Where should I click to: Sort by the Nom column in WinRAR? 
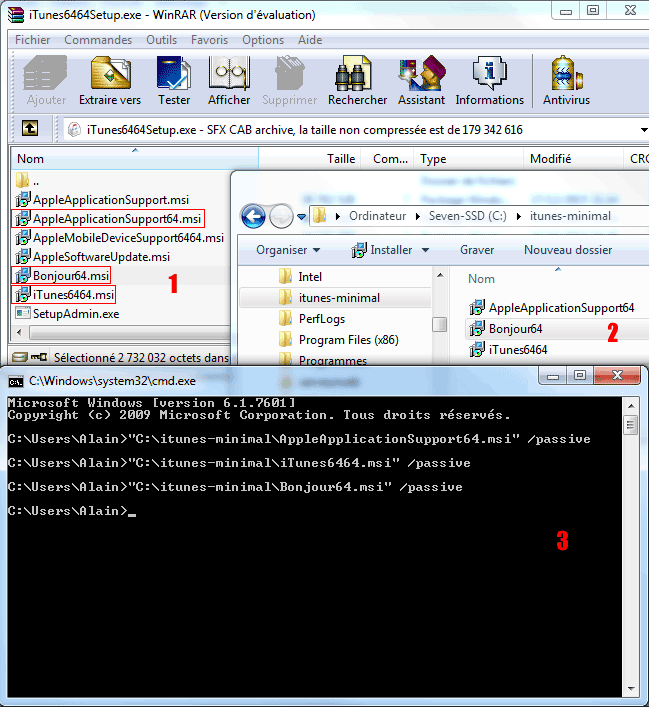click(134, 159)
